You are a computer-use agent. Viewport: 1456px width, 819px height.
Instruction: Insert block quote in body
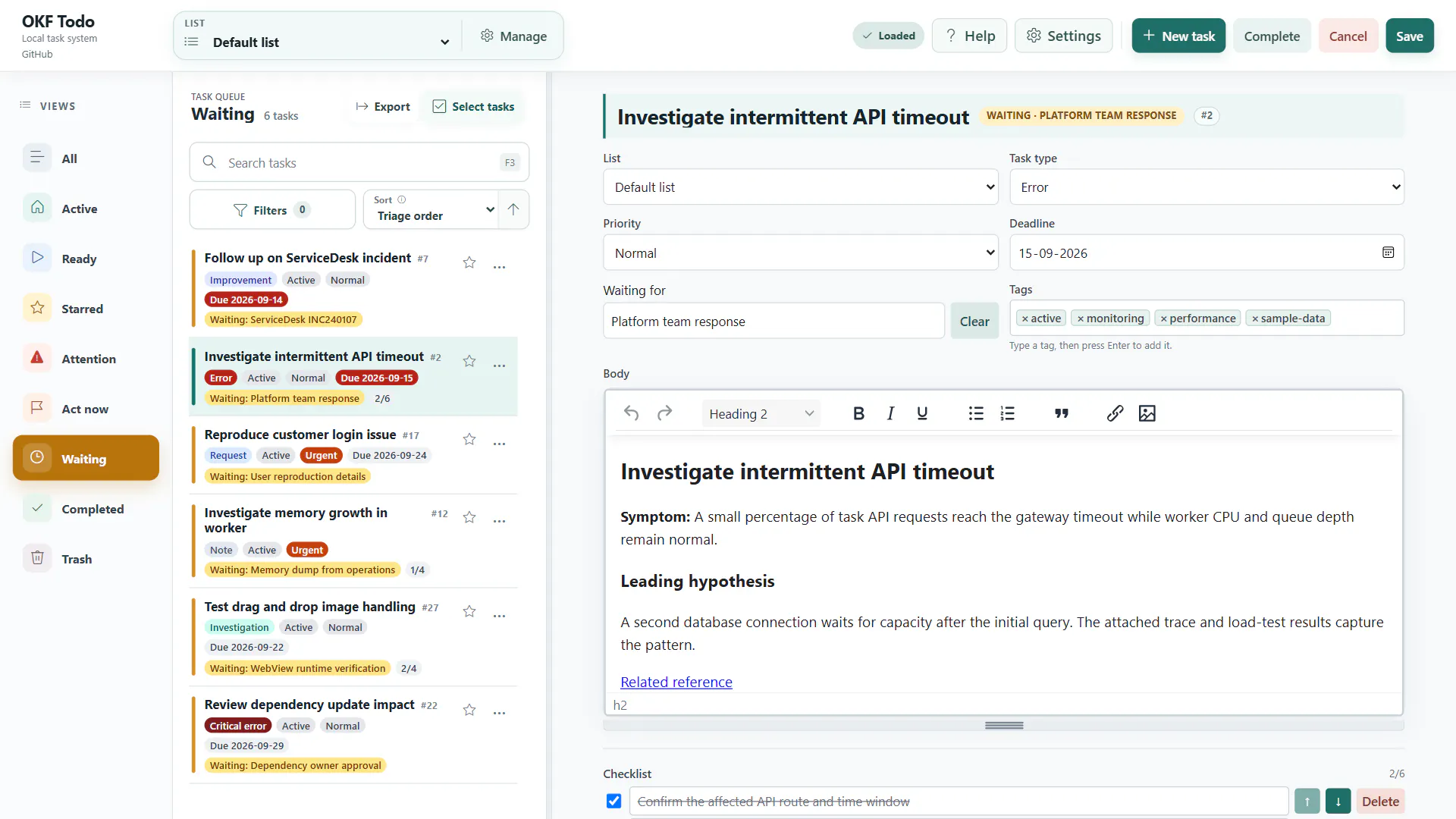pyautogui.click(x=1062, y=413)
